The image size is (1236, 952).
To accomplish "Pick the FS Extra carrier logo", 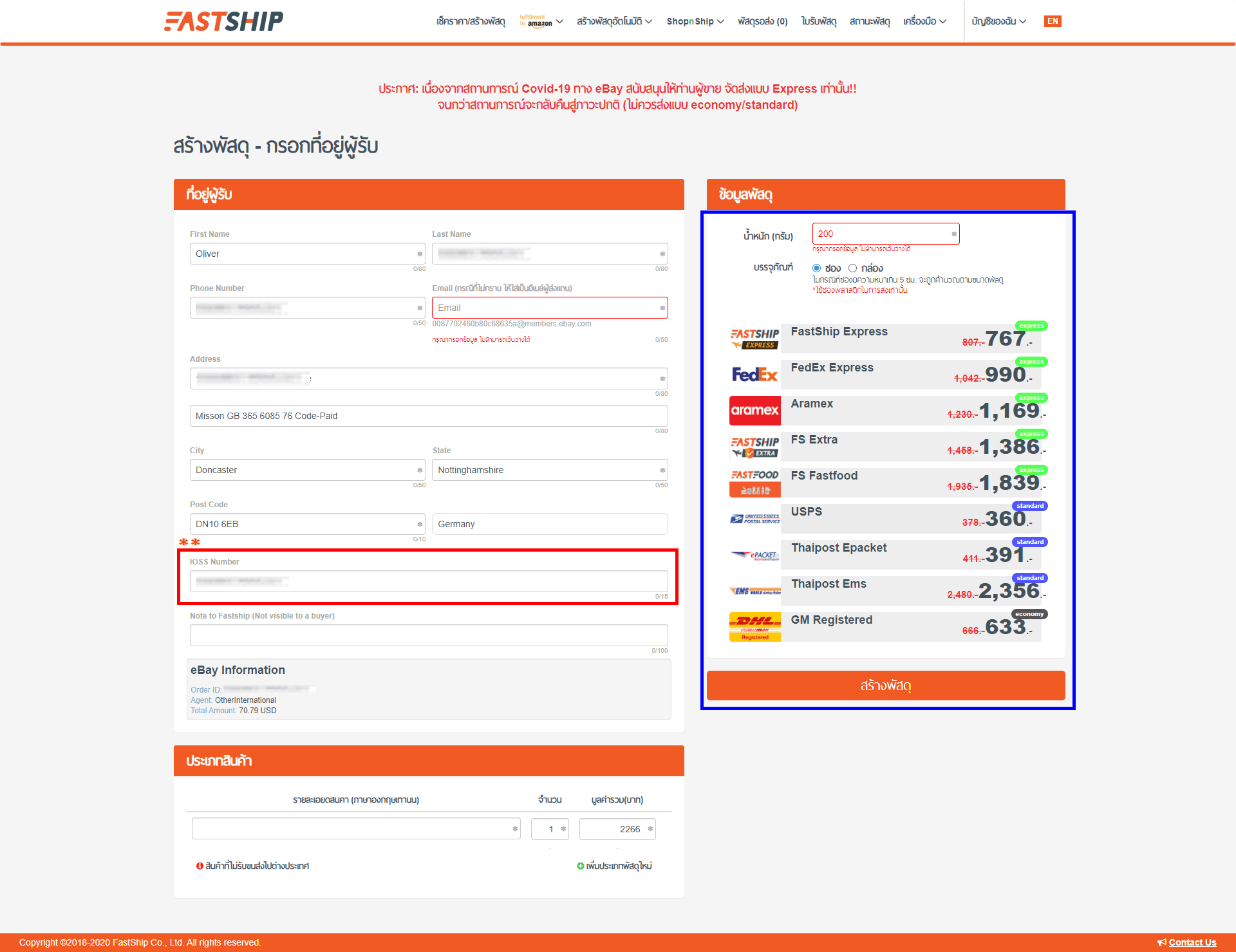I will click(754, 447).
